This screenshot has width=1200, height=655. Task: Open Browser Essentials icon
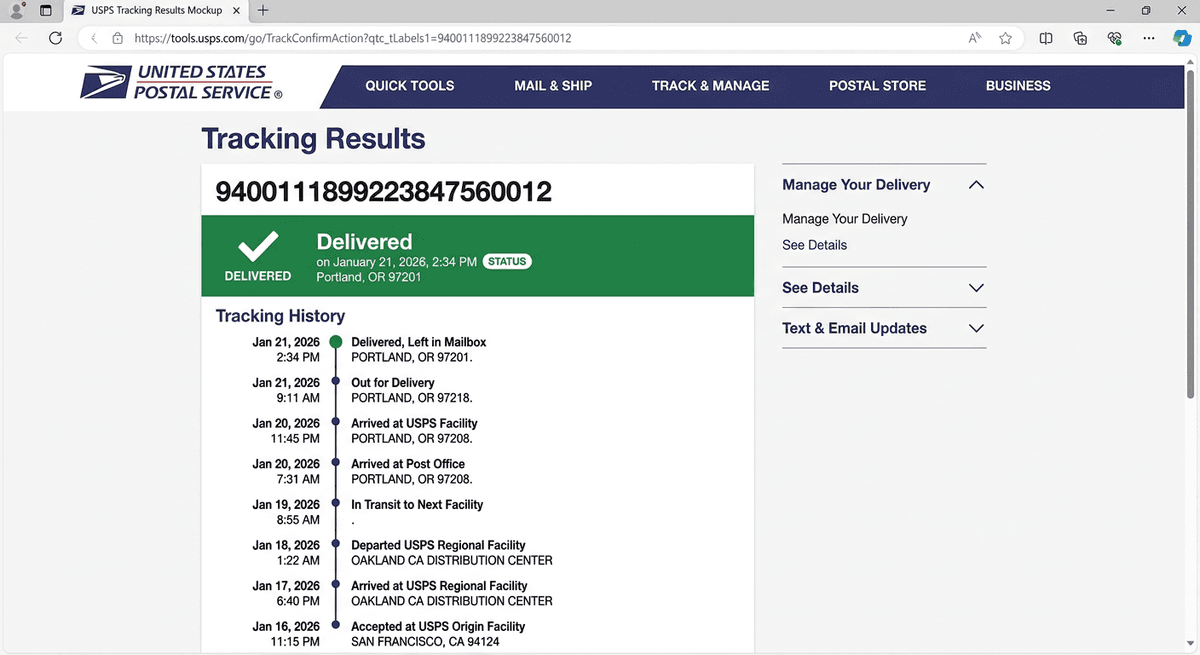[1114, 38]
